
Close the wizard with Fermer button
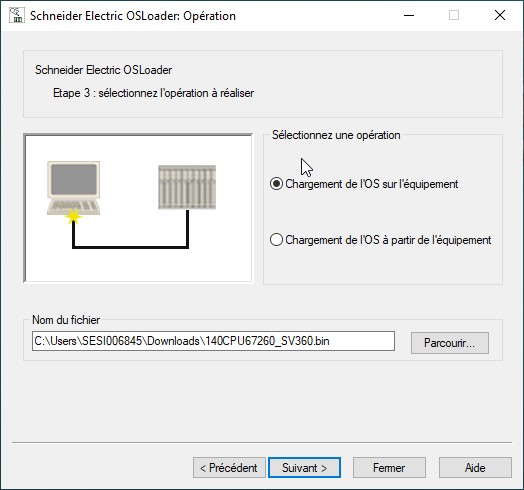[x=389, y=468]
